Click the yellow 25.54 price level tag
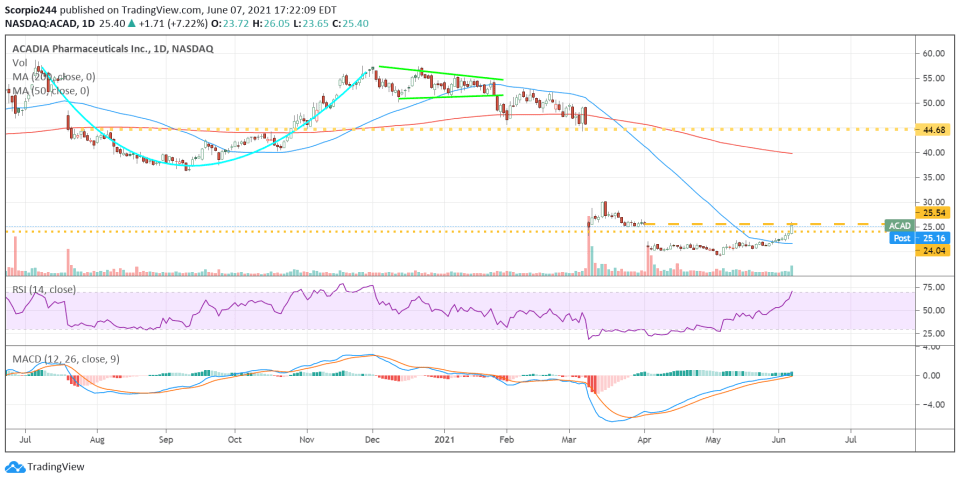 (x=931, y=213)
